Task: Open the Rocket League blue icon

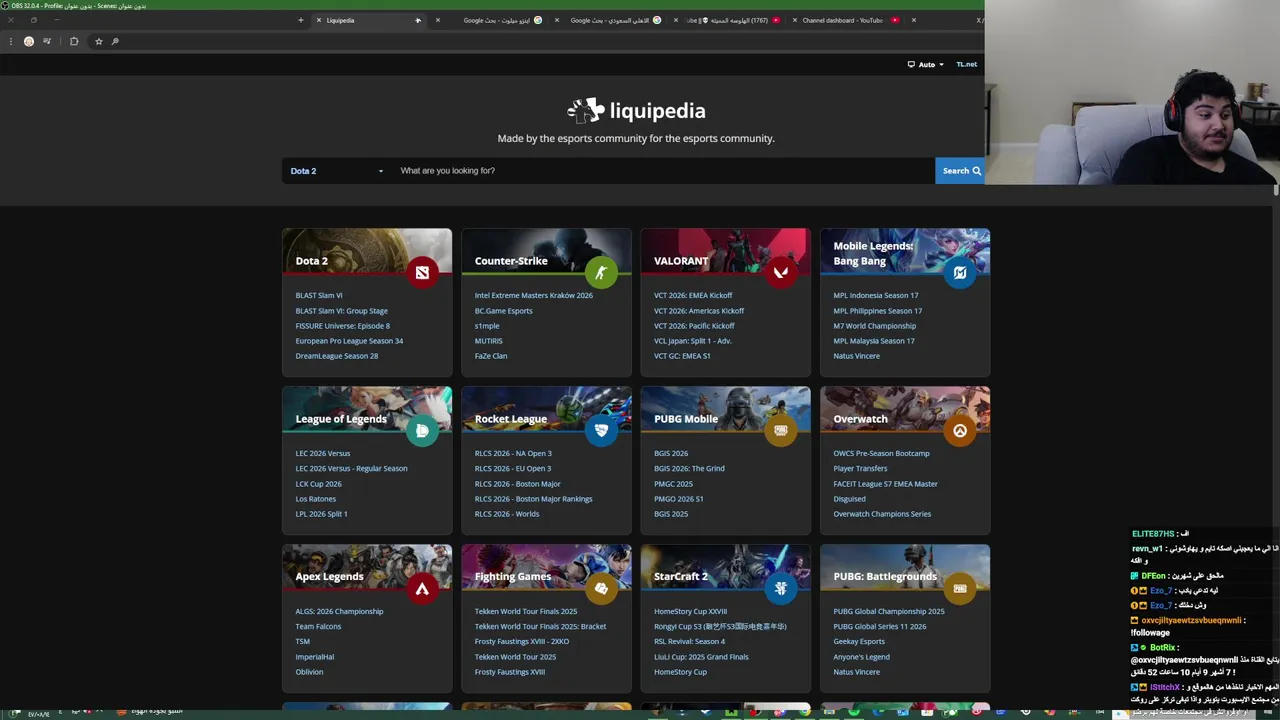Action: coord(601,430)
